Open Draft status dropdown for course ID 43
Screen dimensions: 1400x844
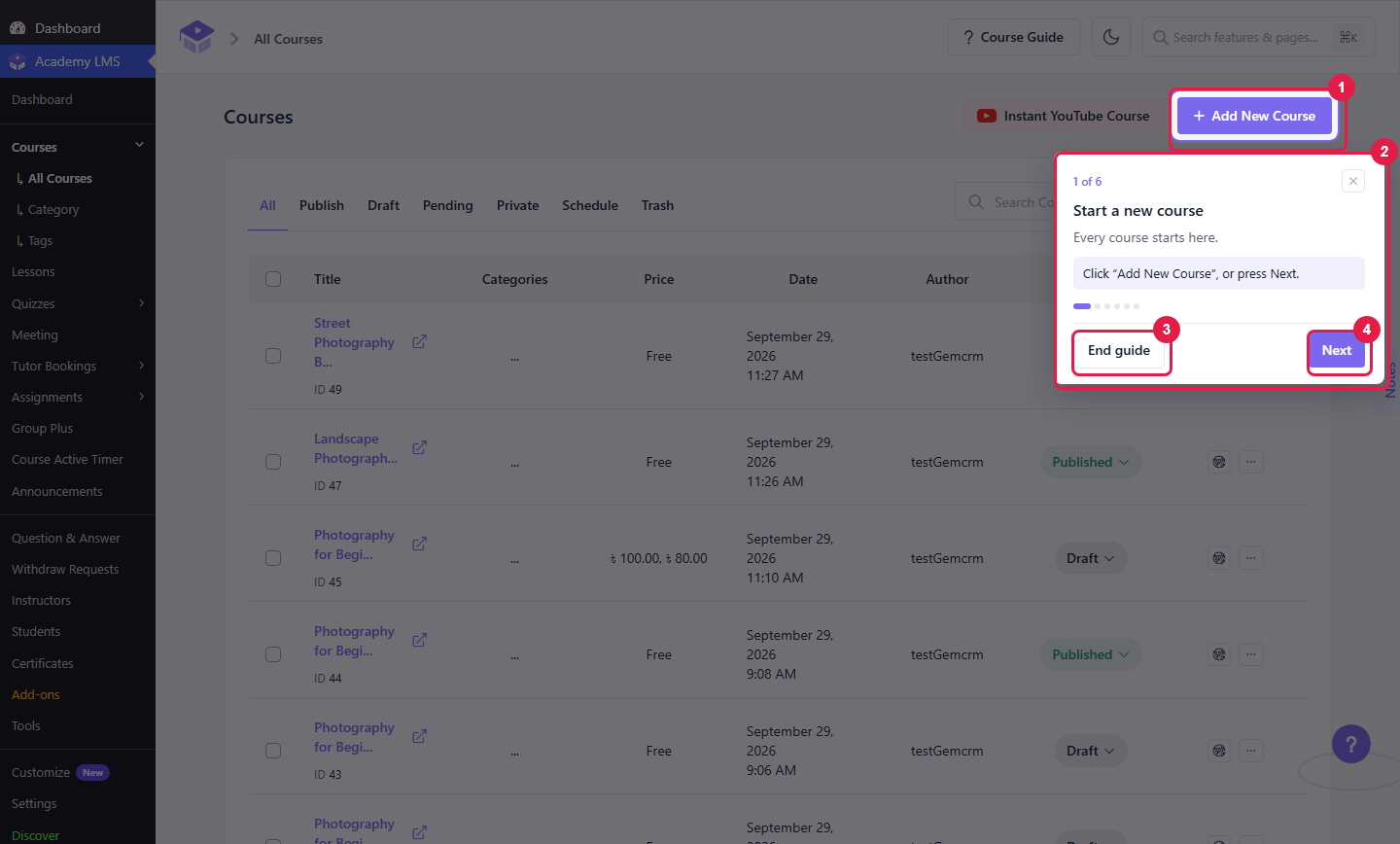[1091, 751]
